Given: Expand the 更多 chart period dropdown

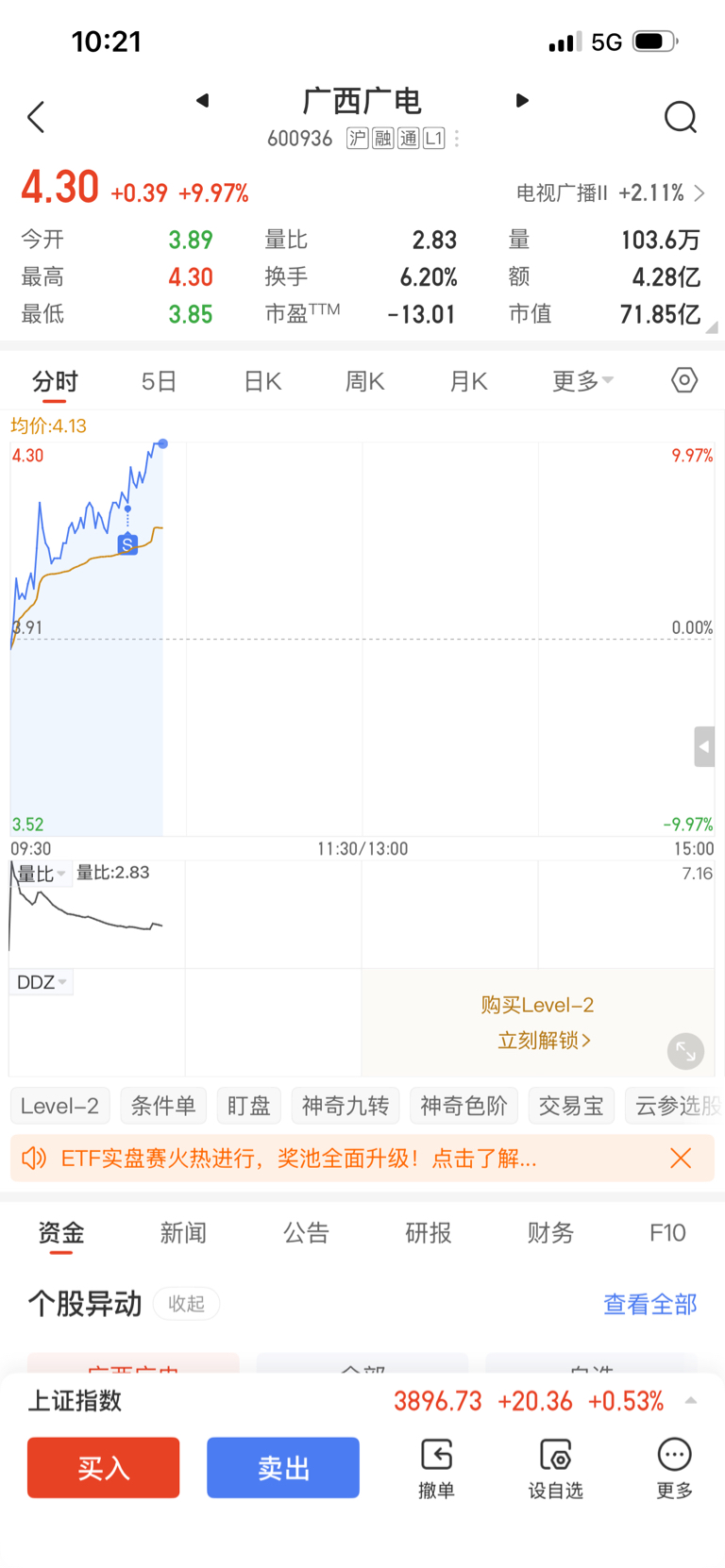Looking at the screenshot, I should coord(582,381).
